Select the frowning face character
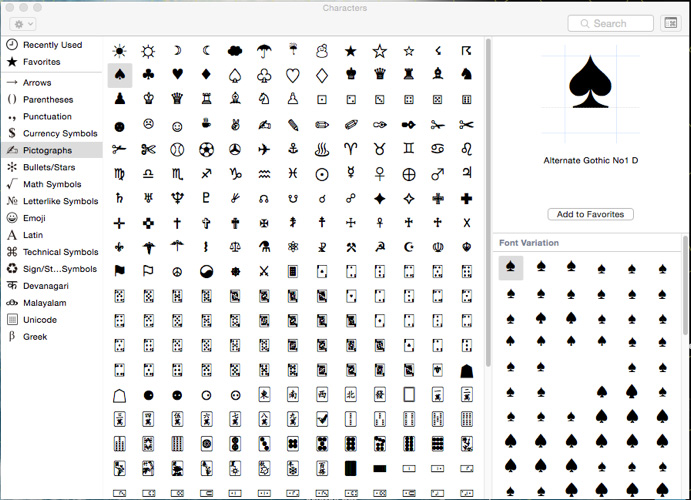 [x=148, y=124]
